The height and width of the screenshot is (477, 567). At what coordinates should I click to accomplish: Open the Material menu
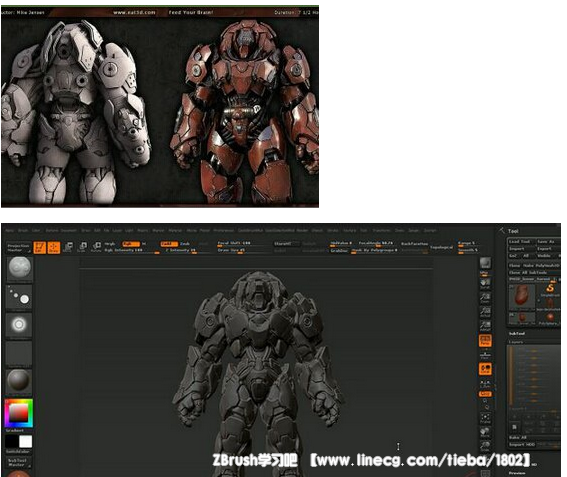(175, 230)
